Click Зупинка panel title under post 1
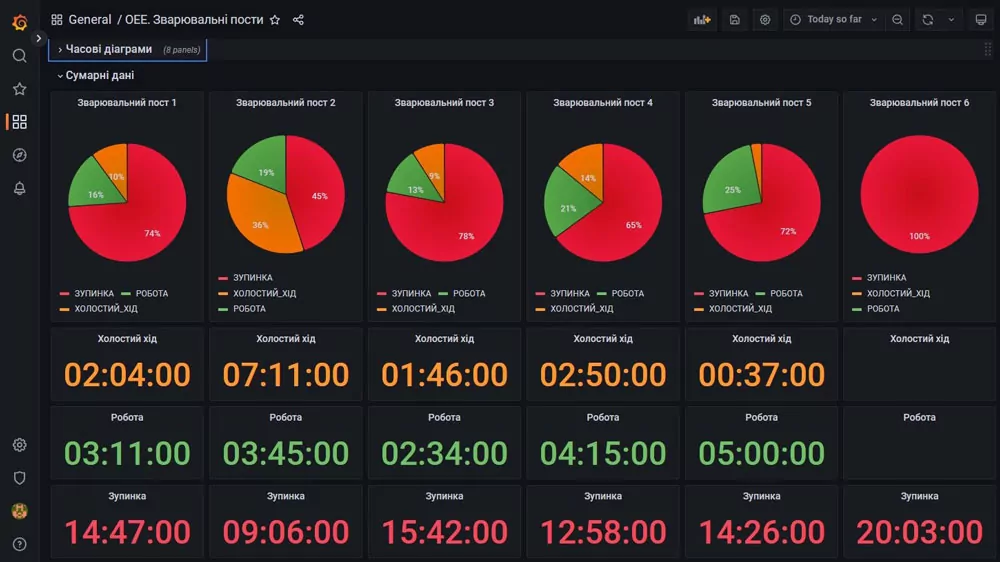This screenshot has width=1000, height=562. tap(127, 496)
